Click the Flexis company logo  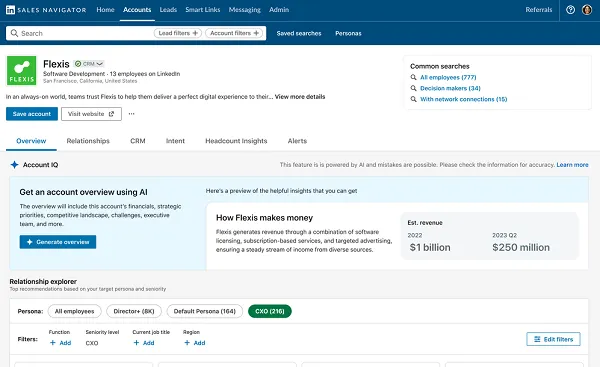(21, 71)
